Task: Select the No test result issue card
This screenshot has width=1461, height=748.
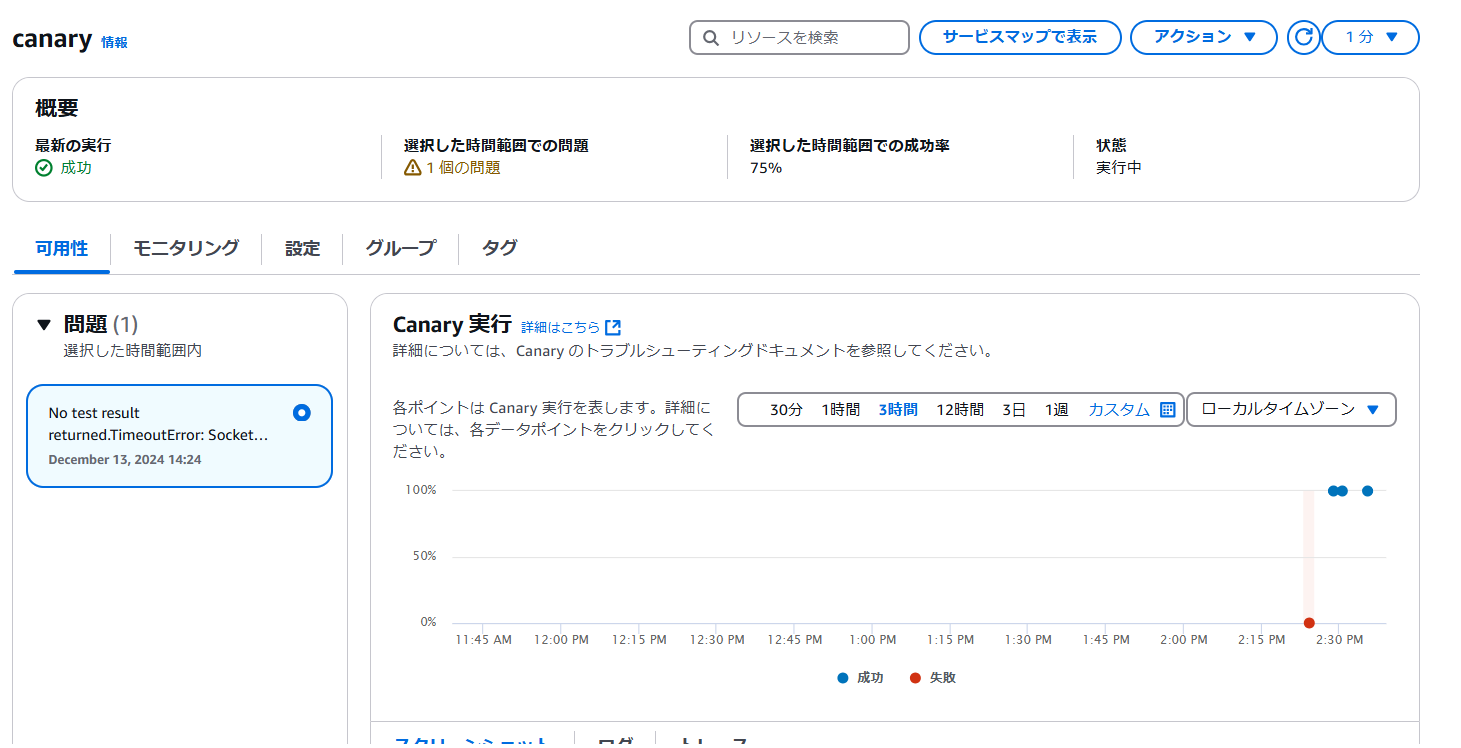Action: tap(179, 436)
